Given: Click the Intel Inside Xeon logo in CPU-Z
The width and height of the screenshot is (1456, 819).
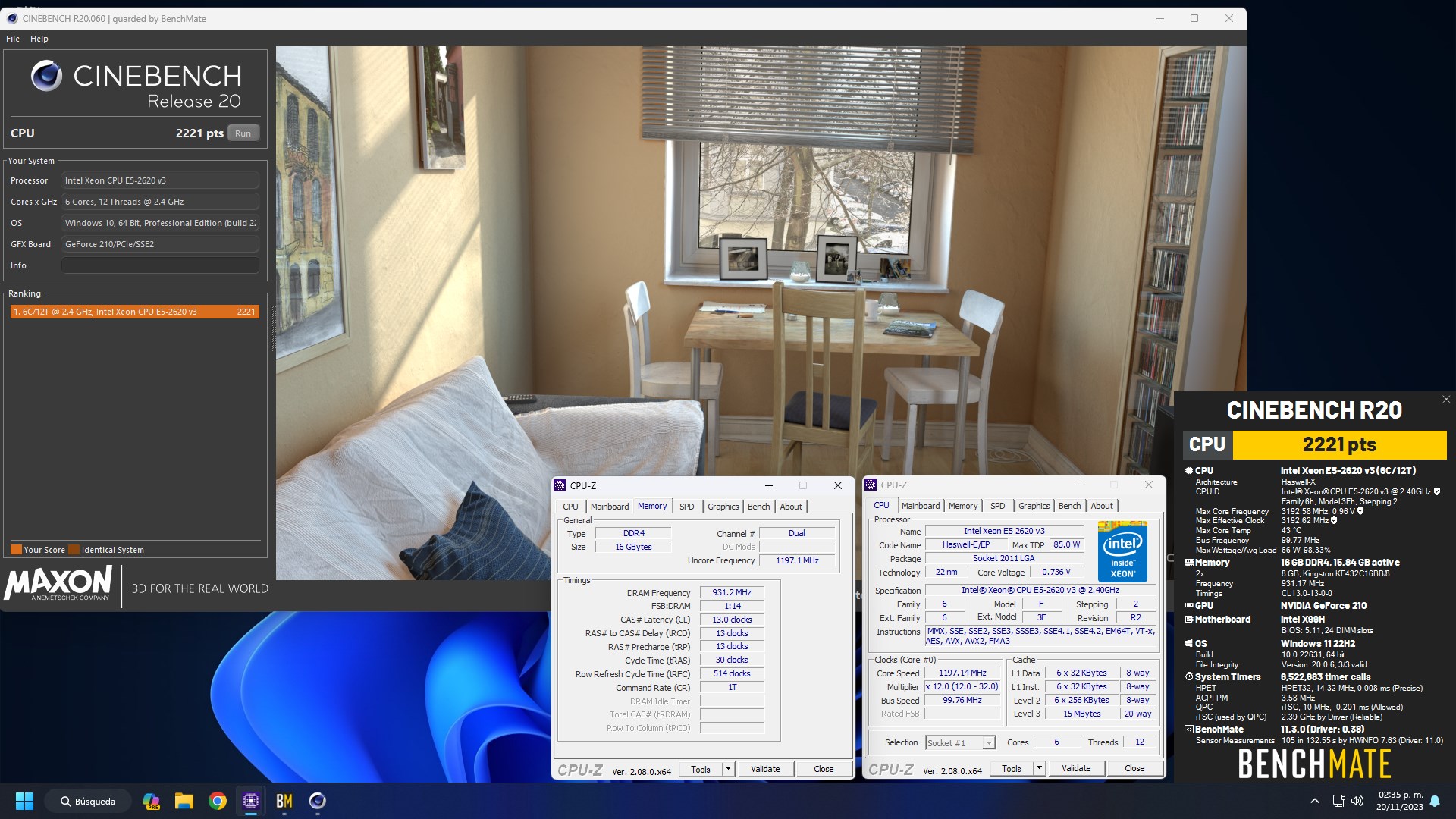Looking at the screenshot, I should 1122,551.
